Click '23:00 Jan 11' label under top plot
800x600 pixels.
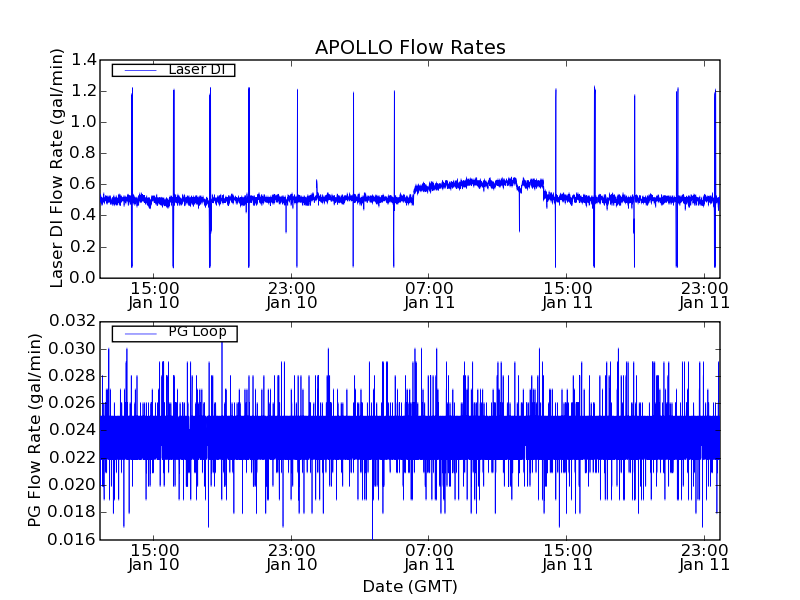tap(704, 295)
